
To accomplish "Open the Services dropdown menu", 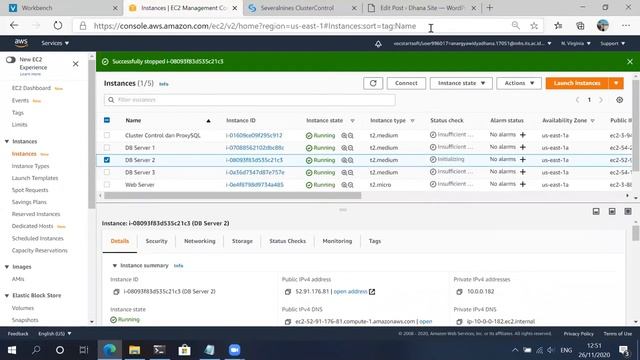I will [x=55, y=43].
